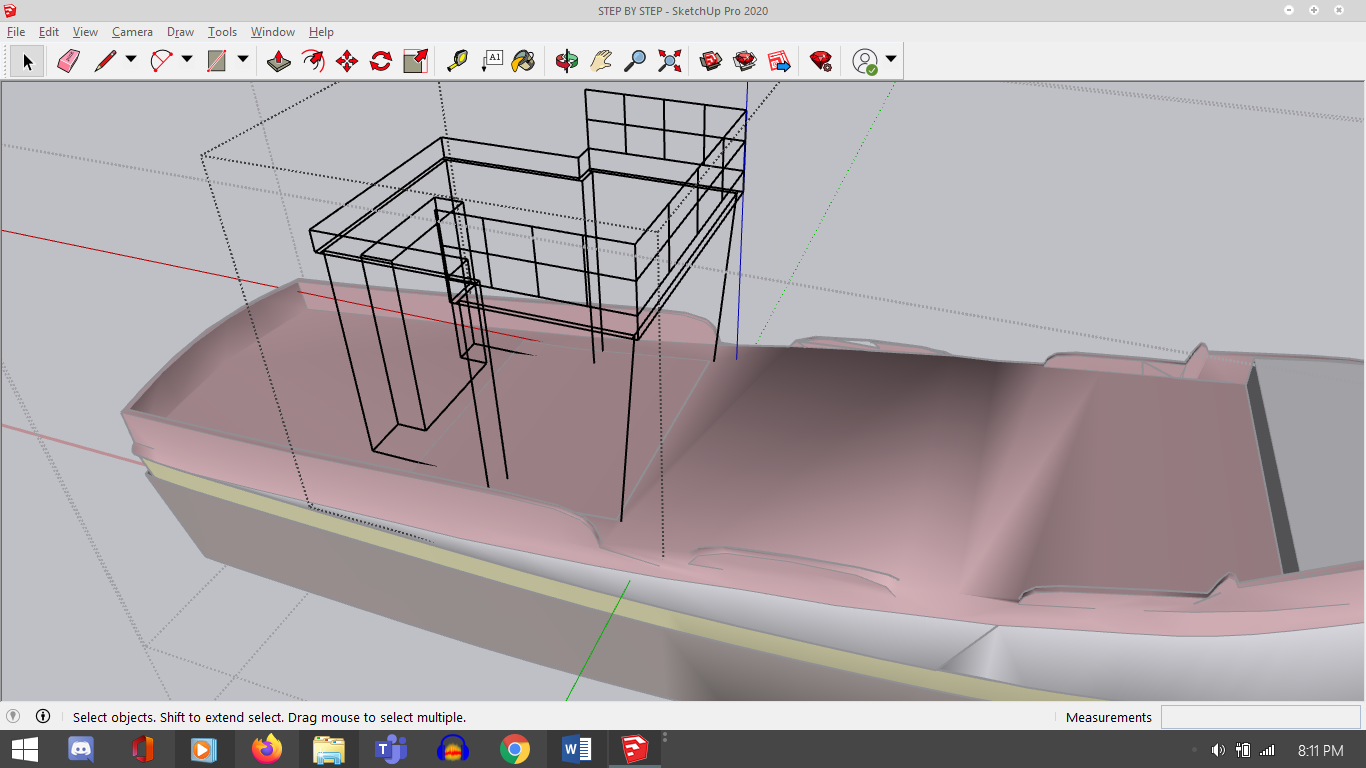The height and width of the screenshot is (768, 1366).
Task: Click the signed-in user account icon
Action: click(x=865, y=62)
